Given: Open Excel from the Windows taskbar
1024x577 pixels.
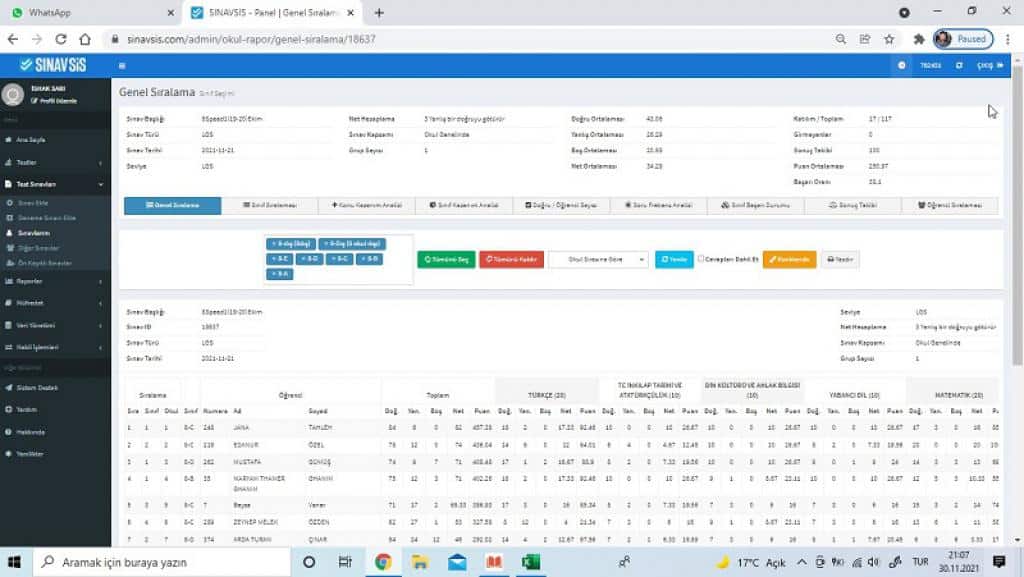Looking at the screenshot, I should coord(530,561).
